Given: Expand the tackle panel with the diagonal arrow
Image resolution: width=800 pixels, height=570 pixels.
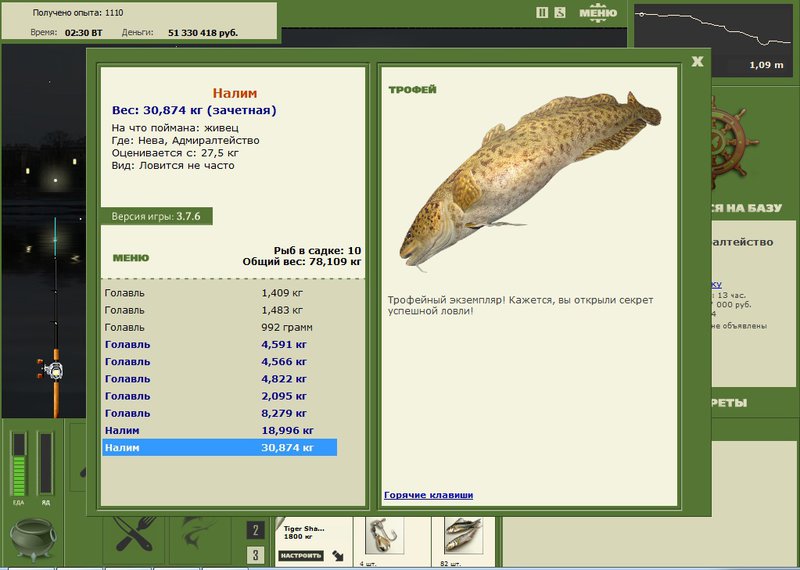Looking at the screenshot, I should pos(338,556).
